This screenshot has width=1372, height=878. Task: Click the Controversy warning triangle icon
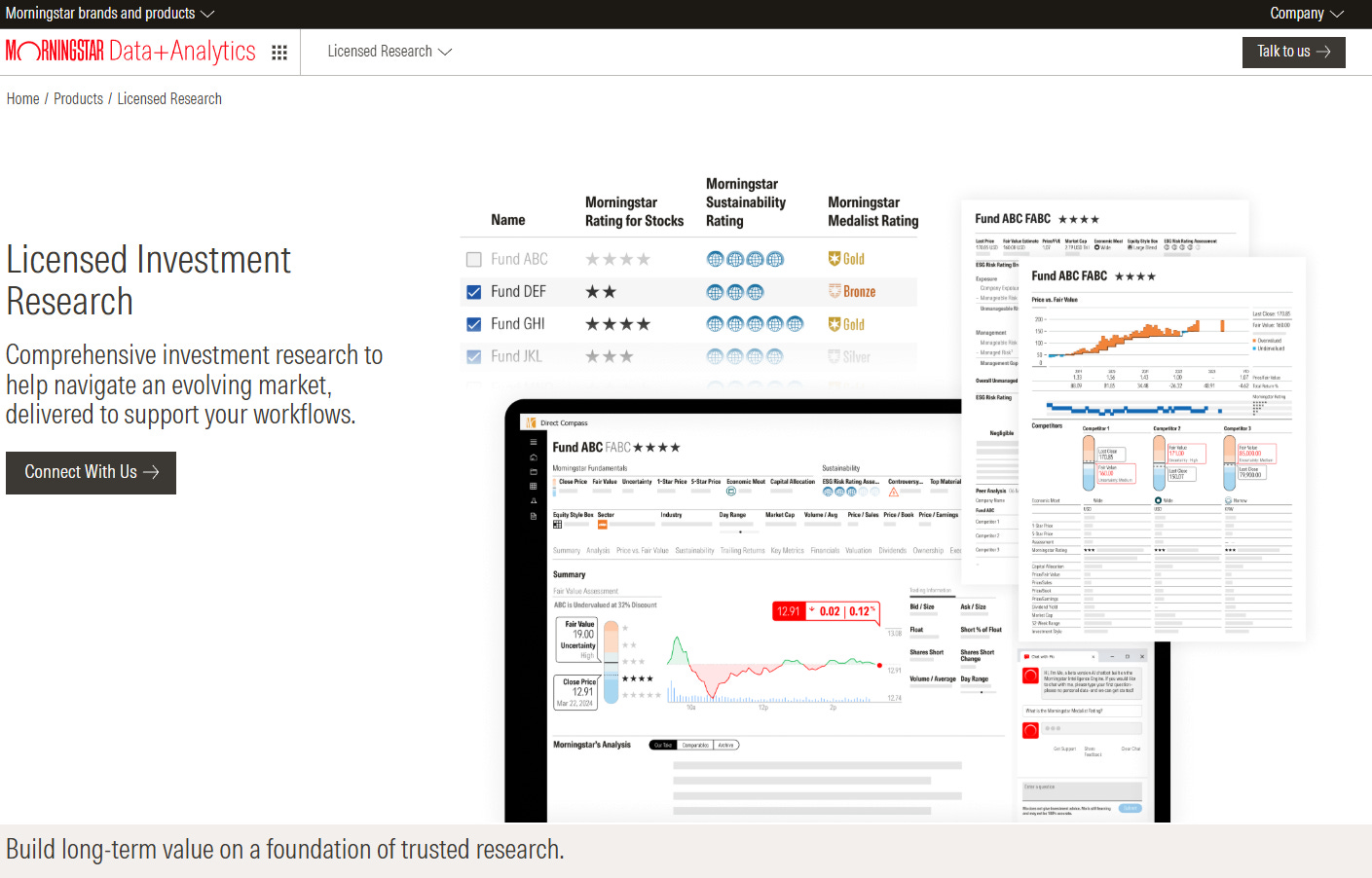coord(894,492)
